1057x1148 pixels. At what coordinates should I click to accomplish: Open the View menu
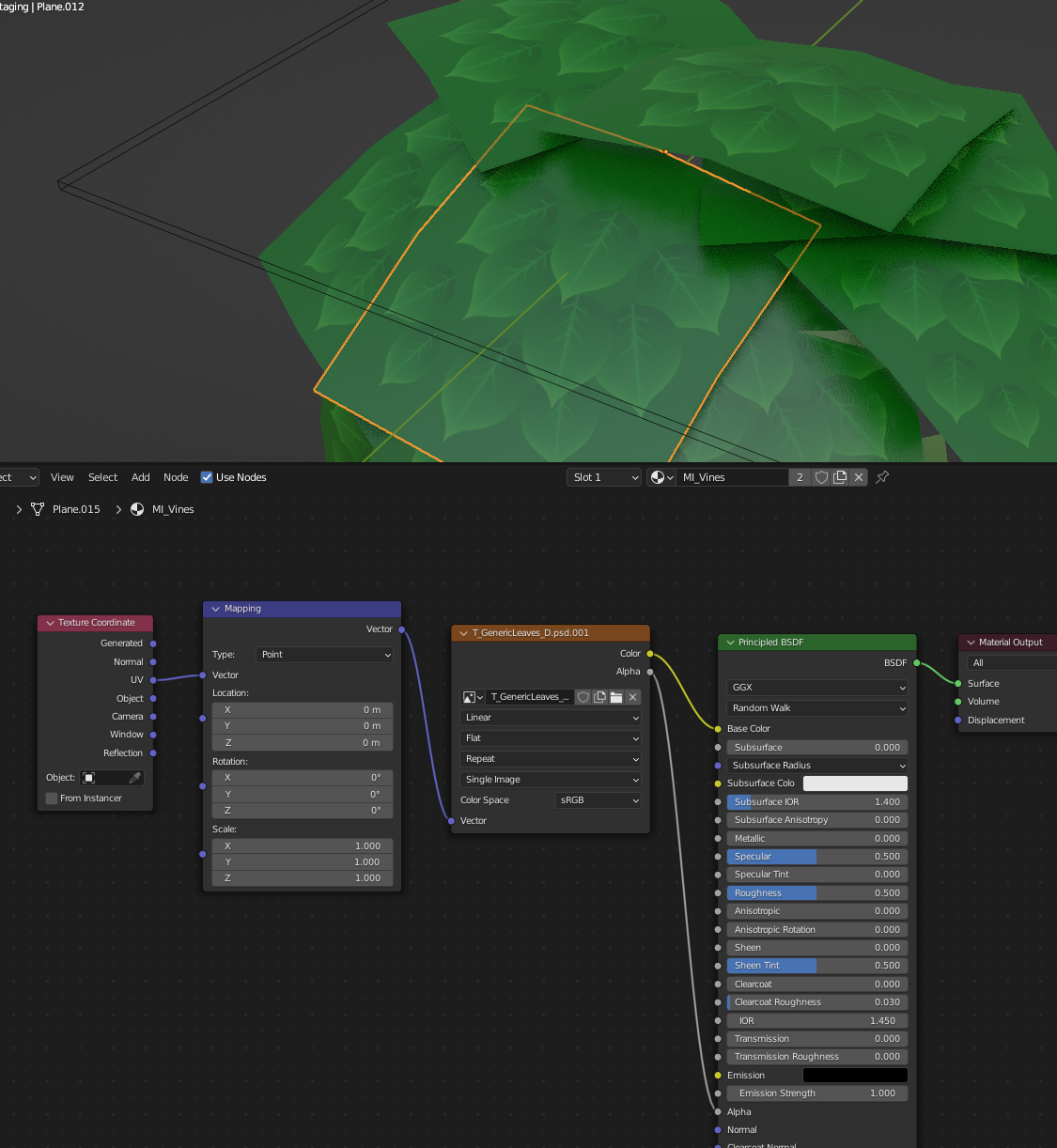(62, 477)
